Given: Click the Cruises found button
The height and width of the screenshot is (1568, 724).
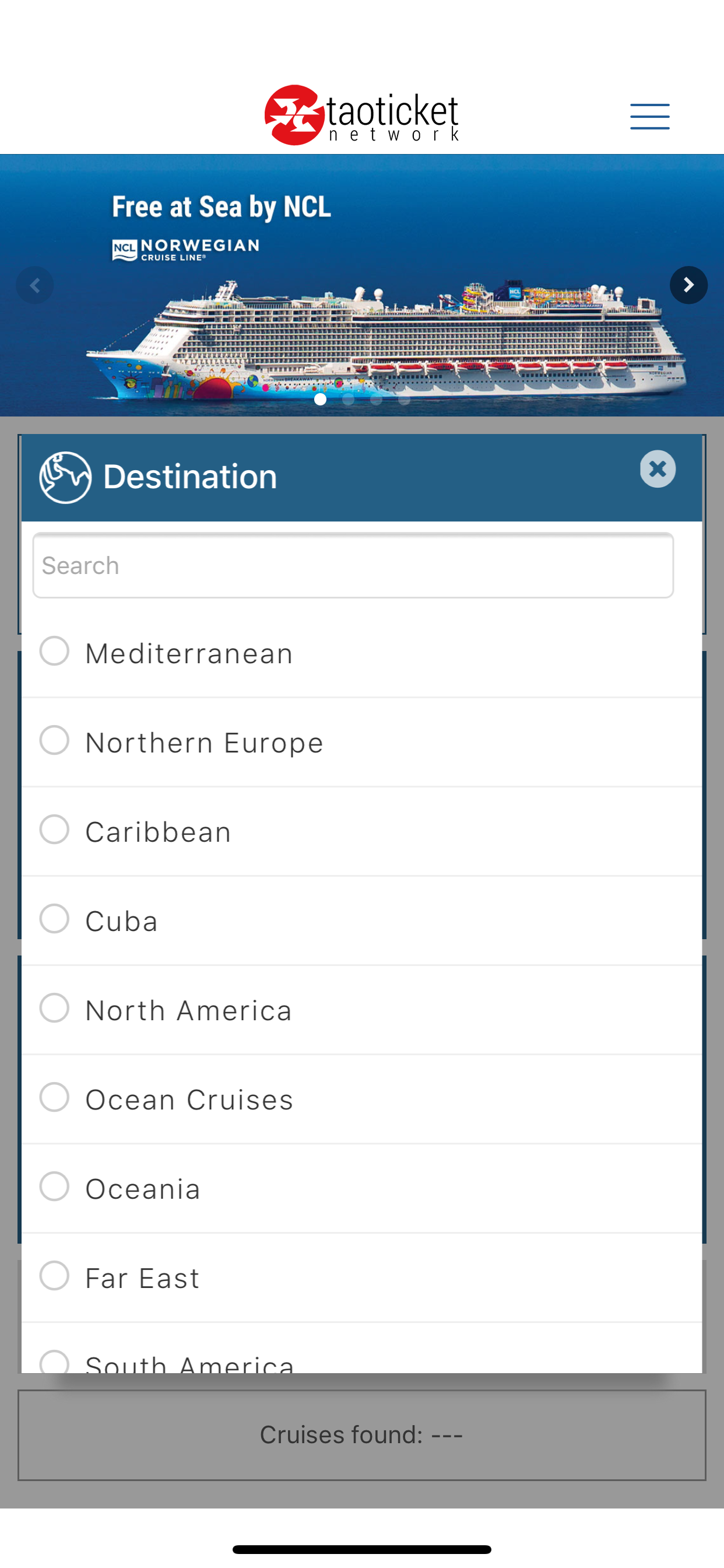Looking at the screenshot, I should click(x=361, y=1434).
